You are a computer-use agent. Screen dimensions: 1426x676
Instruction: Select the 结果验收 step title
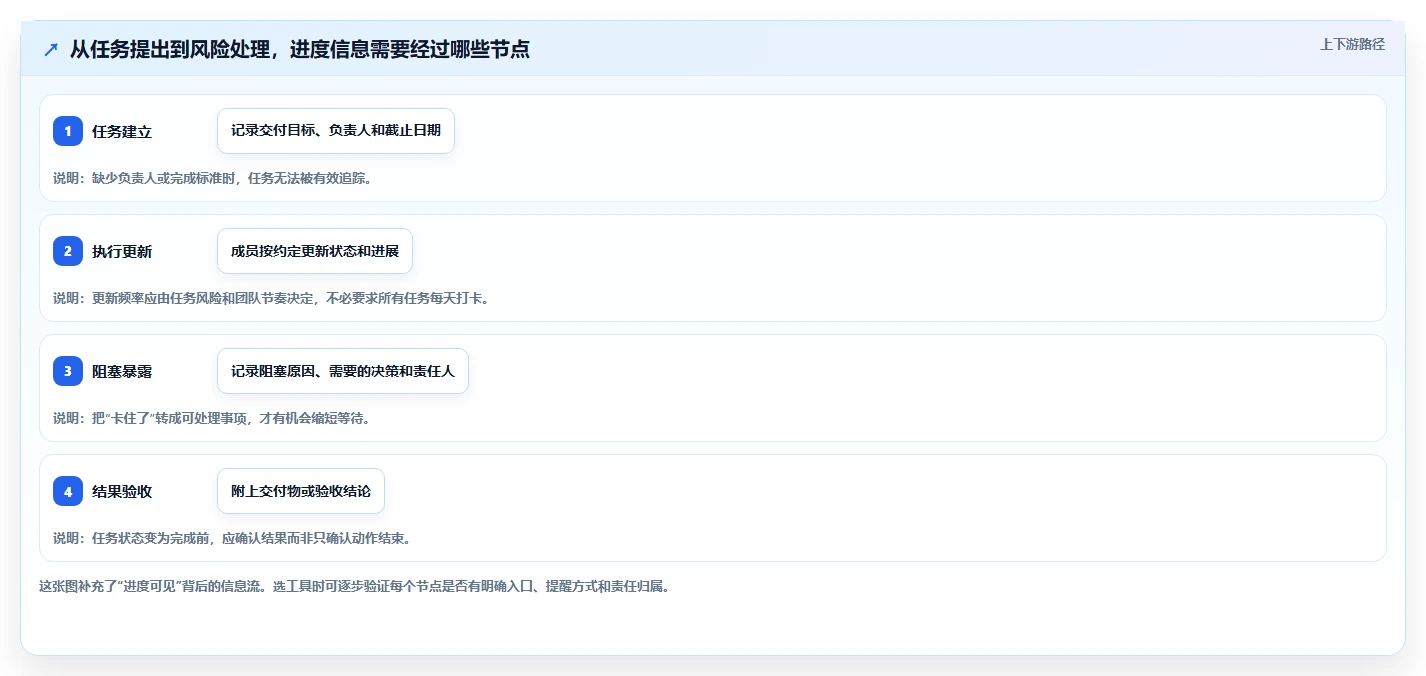point(122,492)
